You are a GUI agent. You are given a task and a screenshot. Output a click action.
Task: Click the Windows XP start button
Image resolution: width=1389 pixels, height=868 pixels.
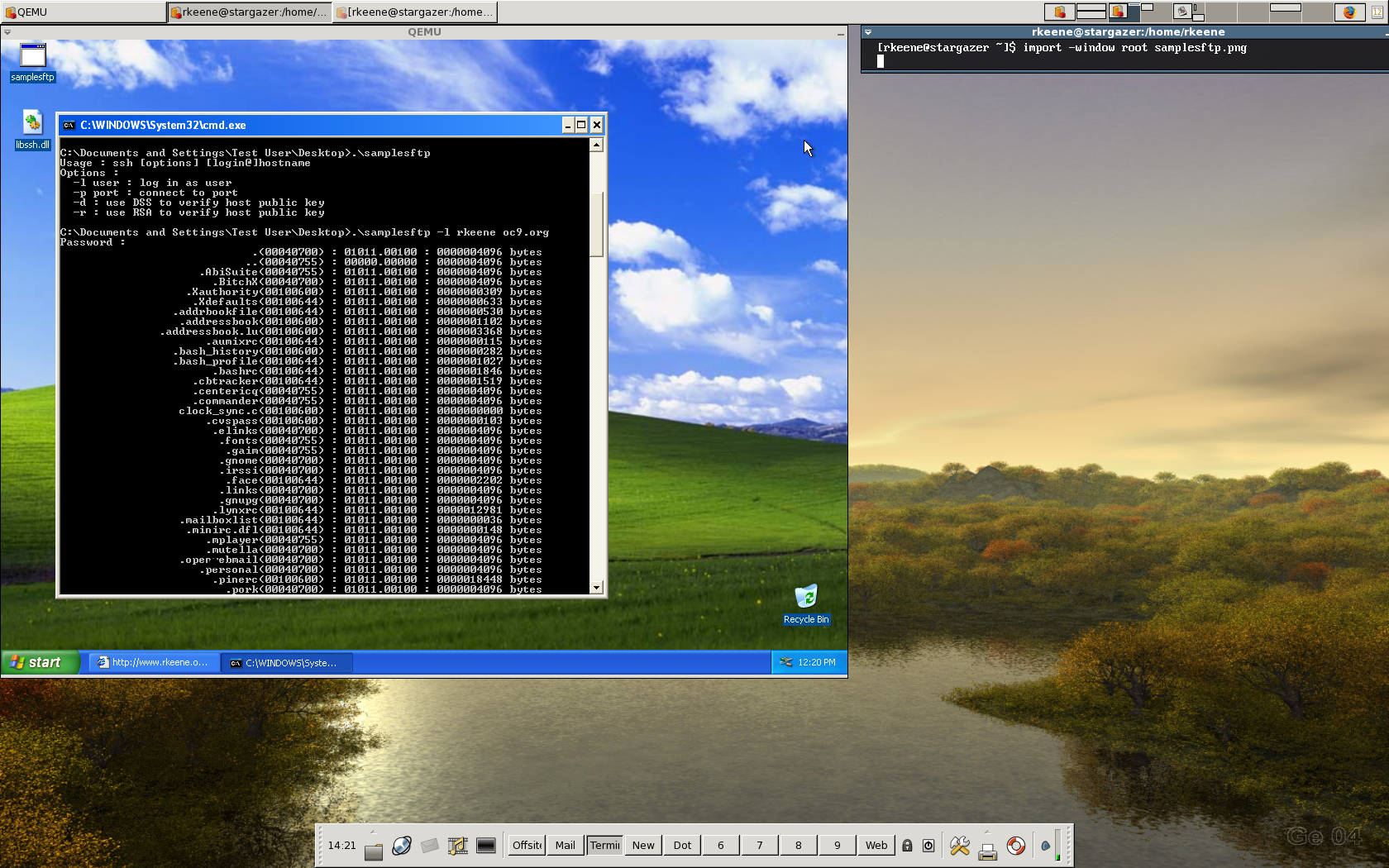[x=40, y=662]
